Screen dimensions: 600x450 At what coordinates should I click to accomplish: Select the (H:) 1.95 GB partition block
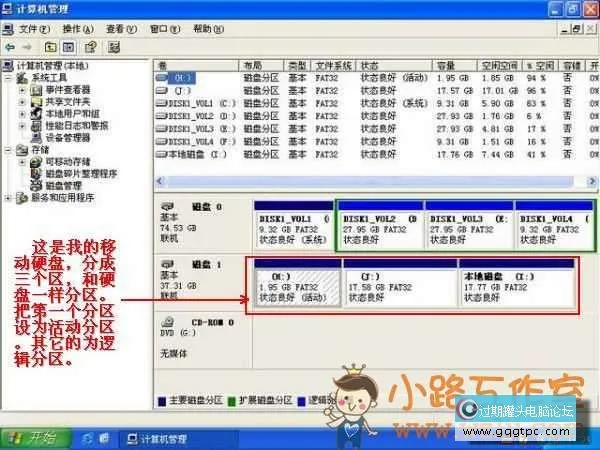pos(298,283)
